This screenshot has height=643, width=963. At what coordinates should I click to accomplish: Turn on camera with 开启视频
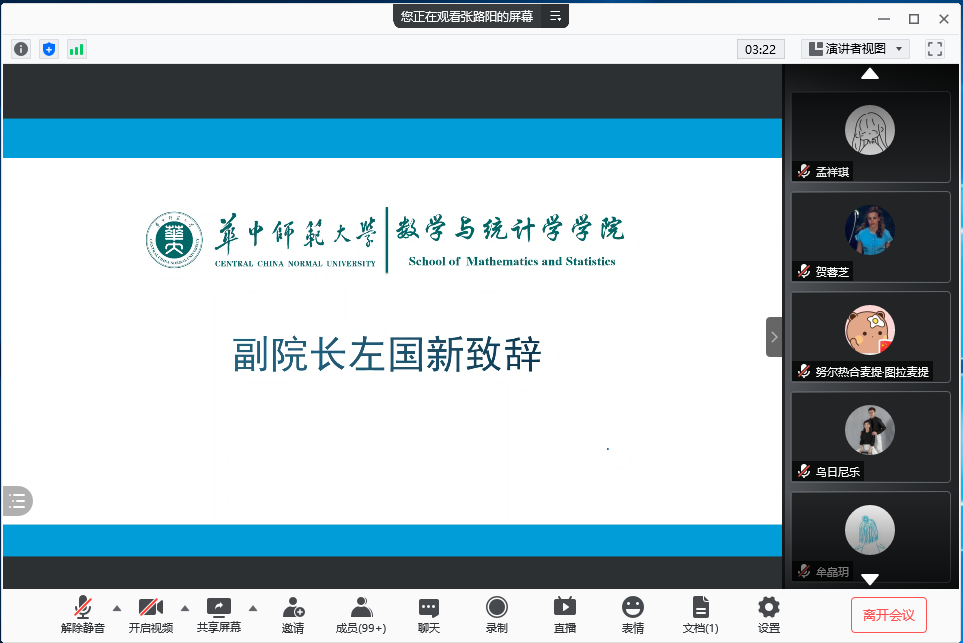click(x=151, y=614)
